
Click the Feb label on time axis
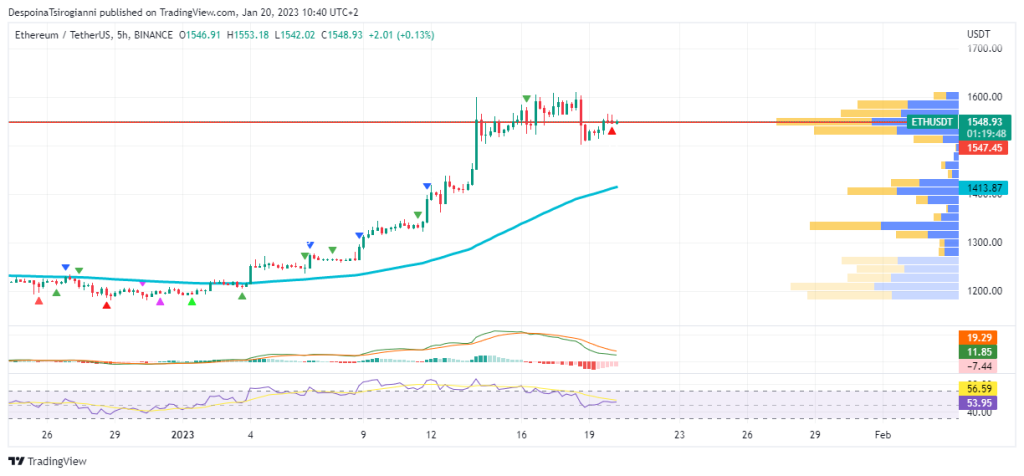[x=882, y=435]
